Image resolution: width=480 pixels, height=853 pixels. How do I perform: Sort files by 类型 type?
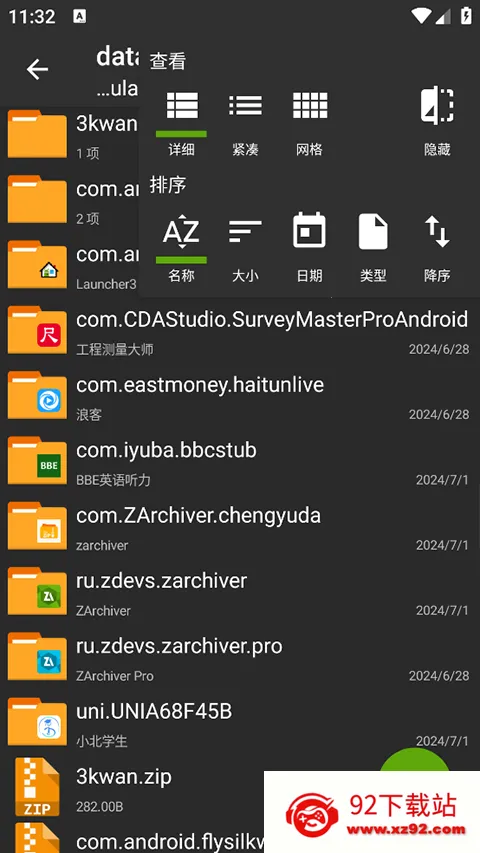tap(373, 248)
